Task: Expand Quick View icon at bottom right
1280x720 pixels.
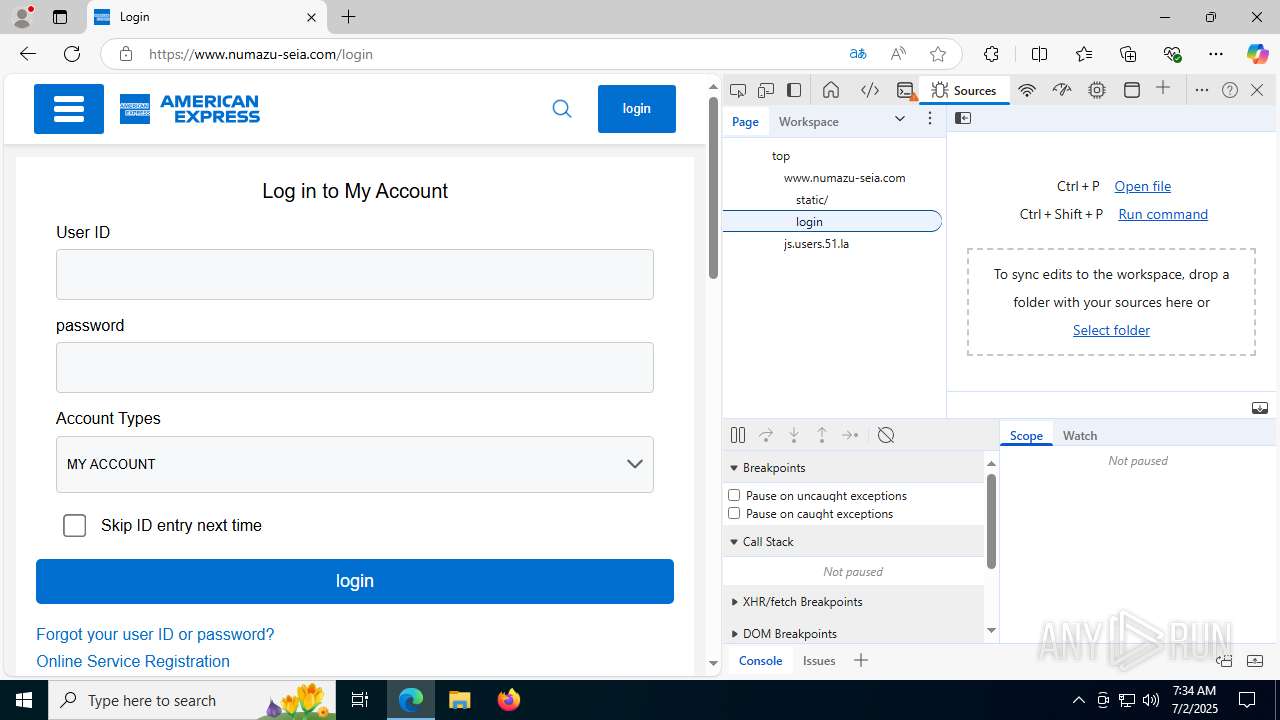Action: pos(1255,661)
